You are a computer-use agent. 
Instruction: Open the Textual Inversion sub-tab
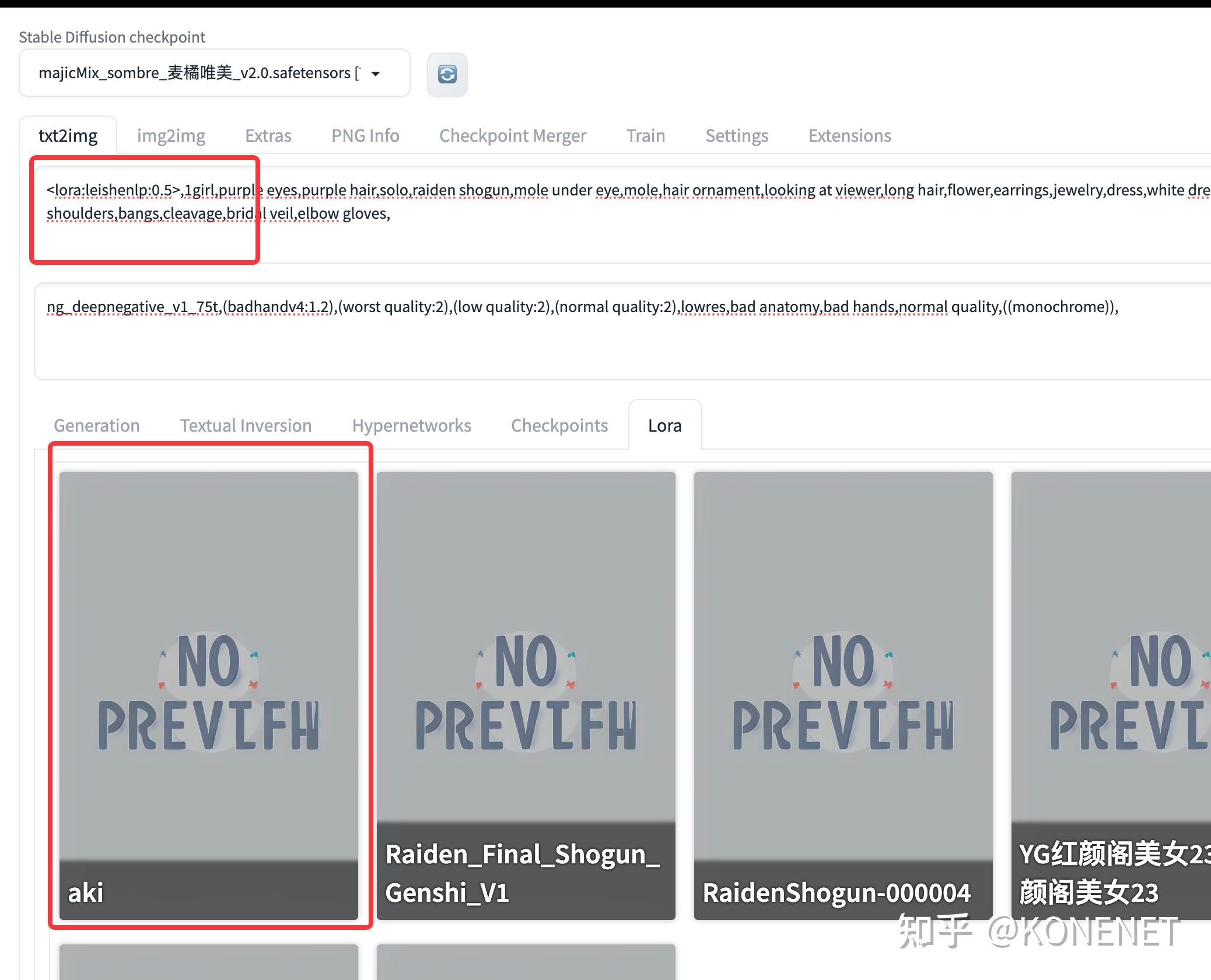tap(246, 425)
